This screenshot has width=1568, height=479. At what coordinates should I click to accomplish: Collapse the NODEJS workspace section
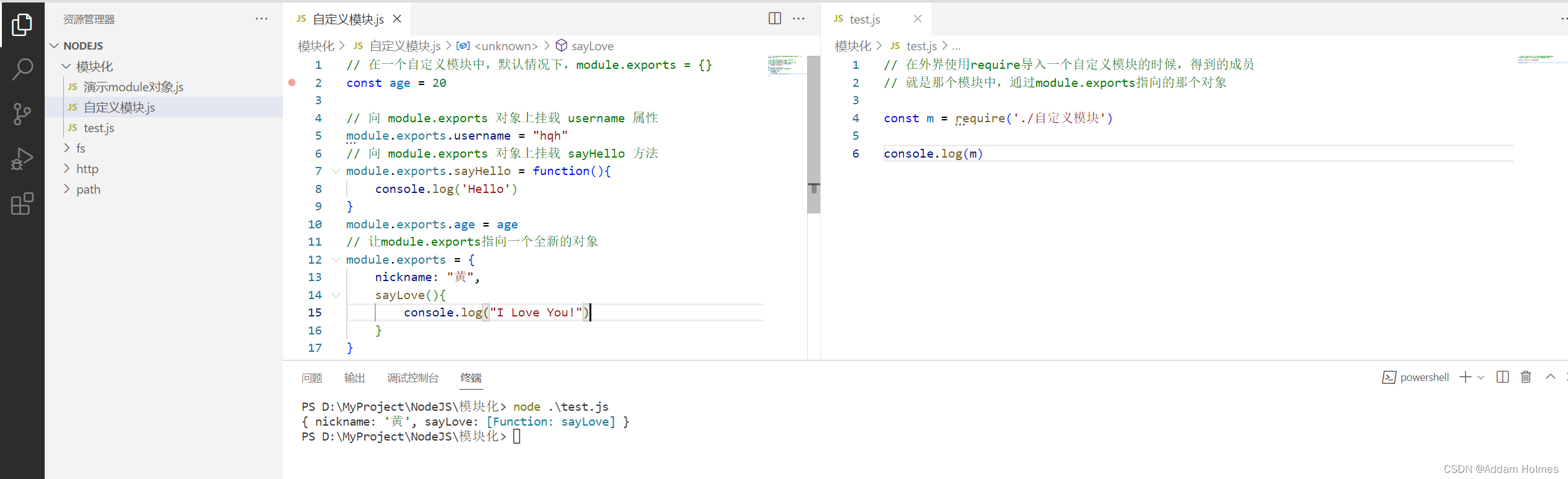tap(55, 46)
